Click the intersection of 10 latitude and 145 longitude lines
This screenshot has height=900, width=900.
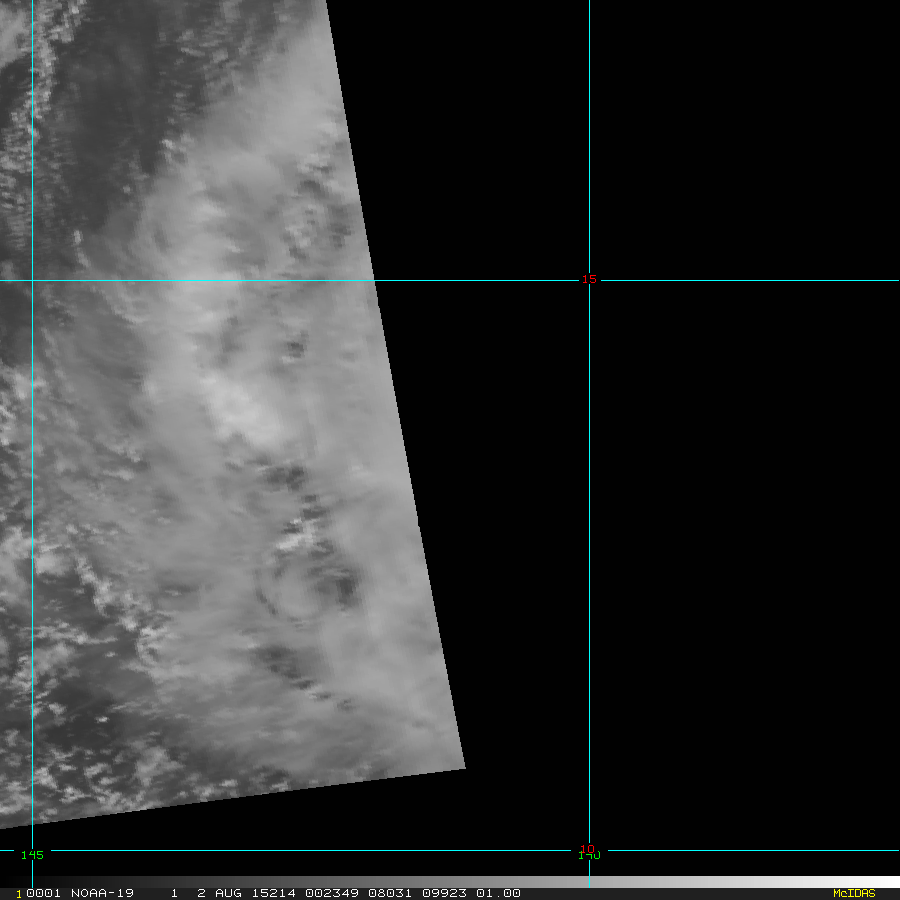point(33,851)
